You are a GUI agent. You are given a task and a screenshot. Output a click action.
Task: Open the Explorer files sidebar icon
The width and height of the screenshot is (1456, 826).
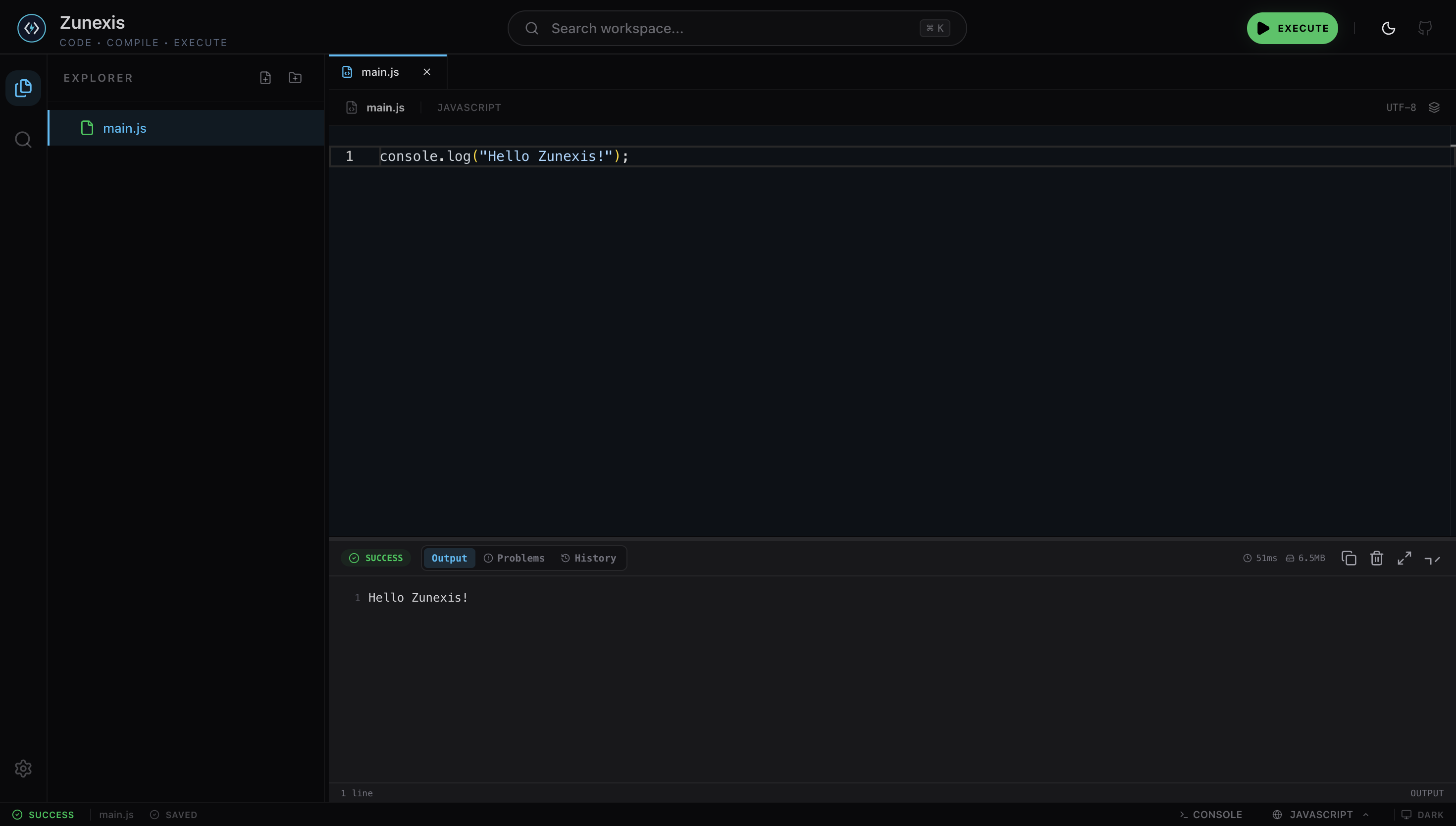[23, 88]
